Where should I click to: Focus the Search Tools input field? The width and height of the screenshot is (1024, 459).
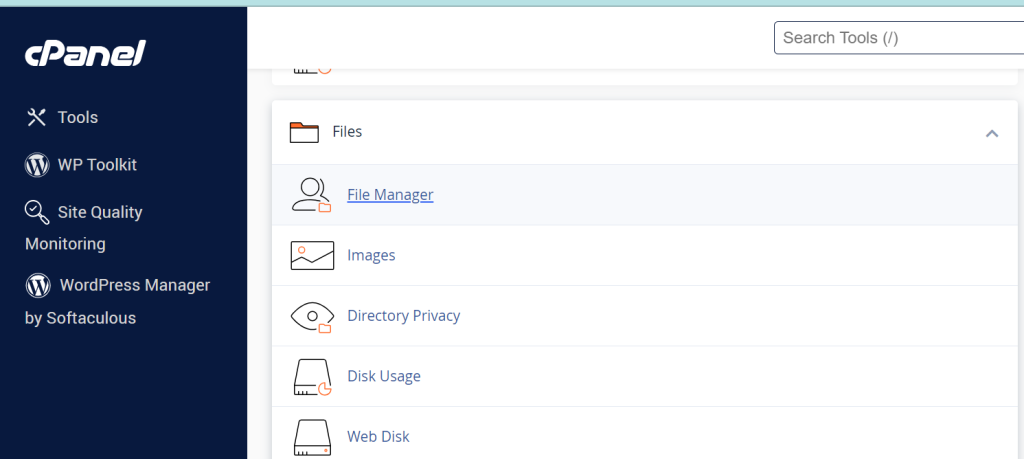[x=899, y=38]
